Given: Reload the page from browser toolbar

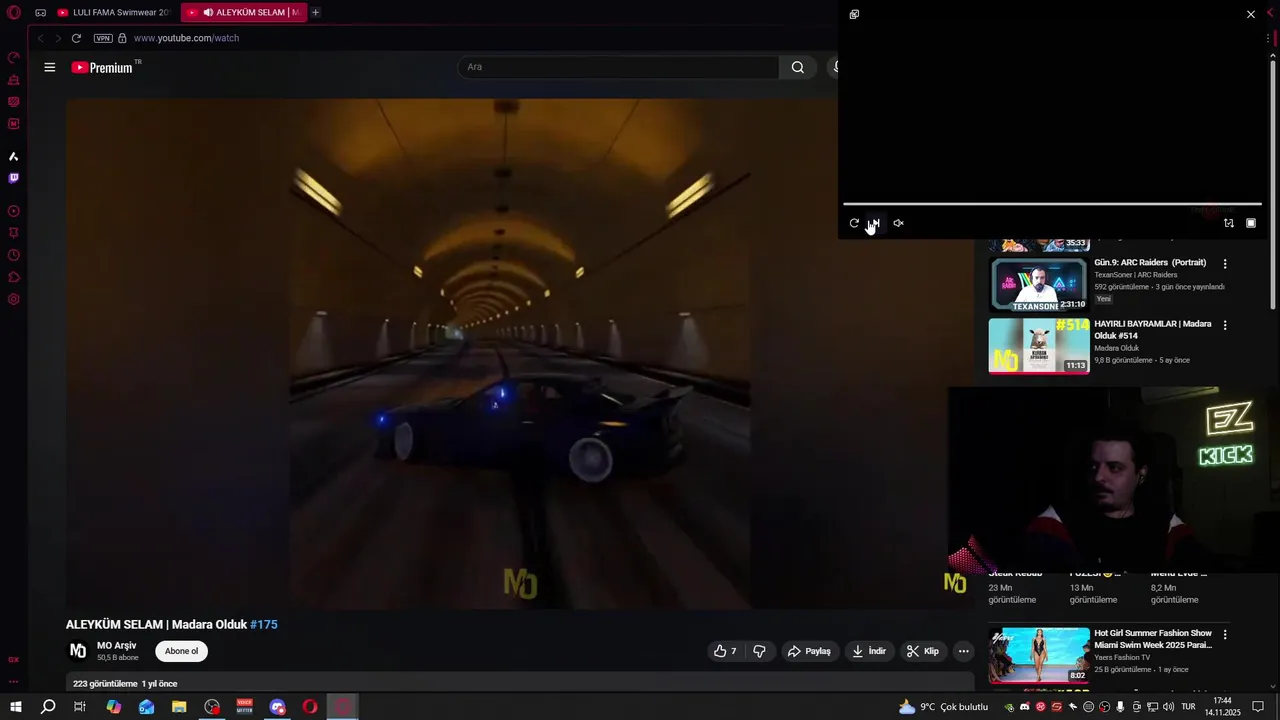Looking at the screenshot, I should click(76, 38).
